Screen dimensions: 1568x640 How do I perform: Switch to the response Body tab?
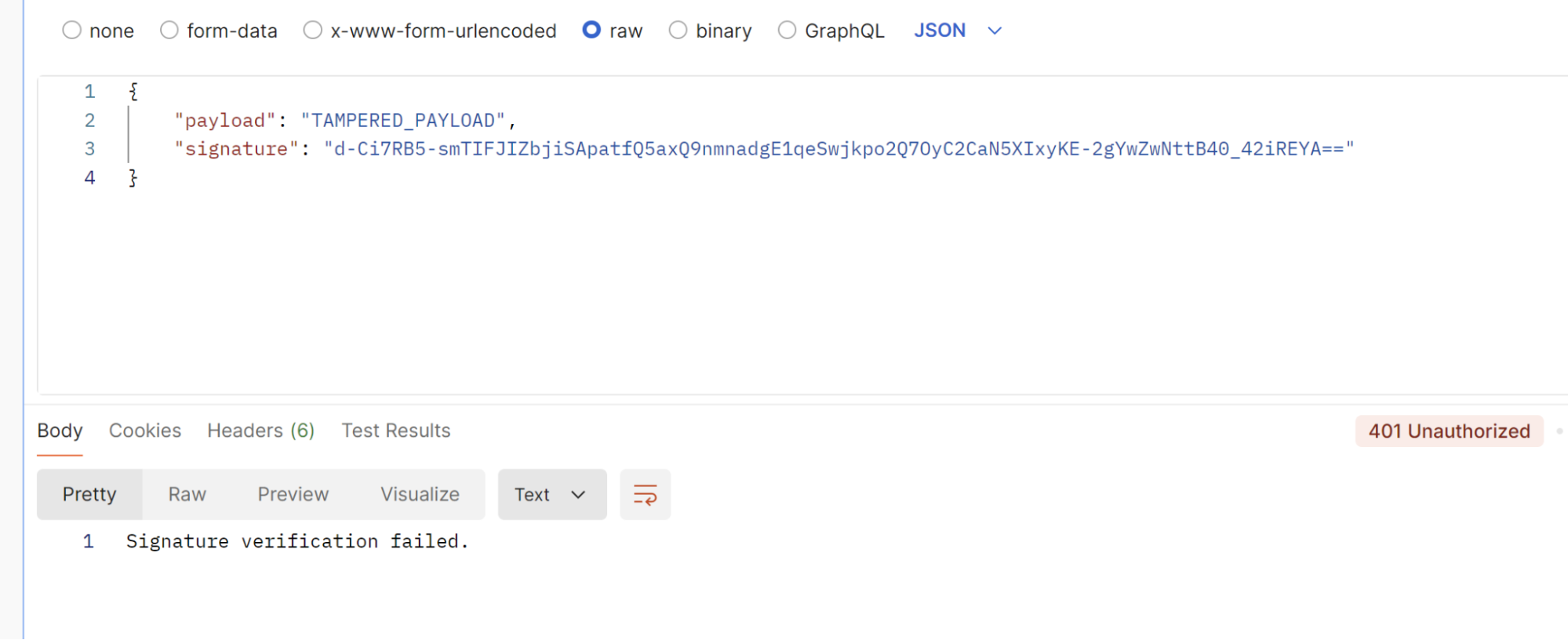tap(60, 431)
